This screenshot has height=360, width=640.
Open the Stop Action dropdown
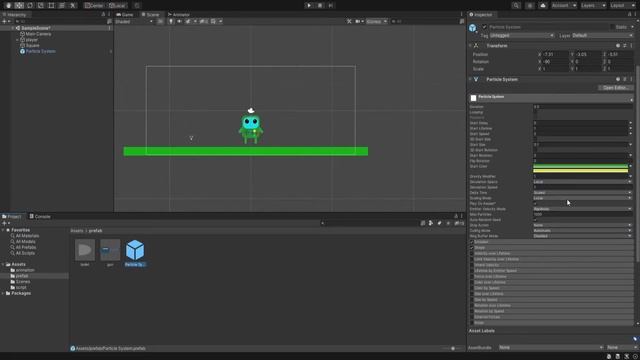(582, 225)
